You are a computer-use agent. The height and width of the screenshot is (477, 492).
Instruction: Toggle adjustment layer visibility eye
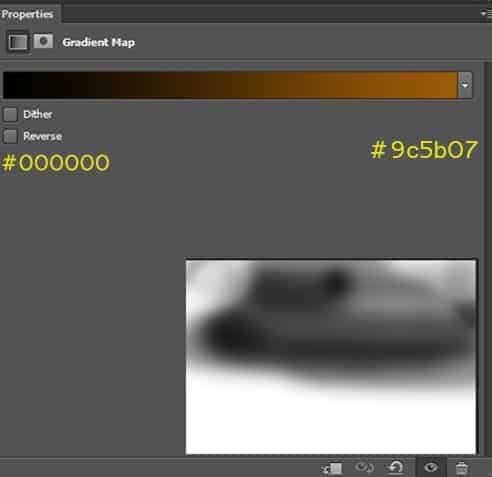[x=431, y=467]
